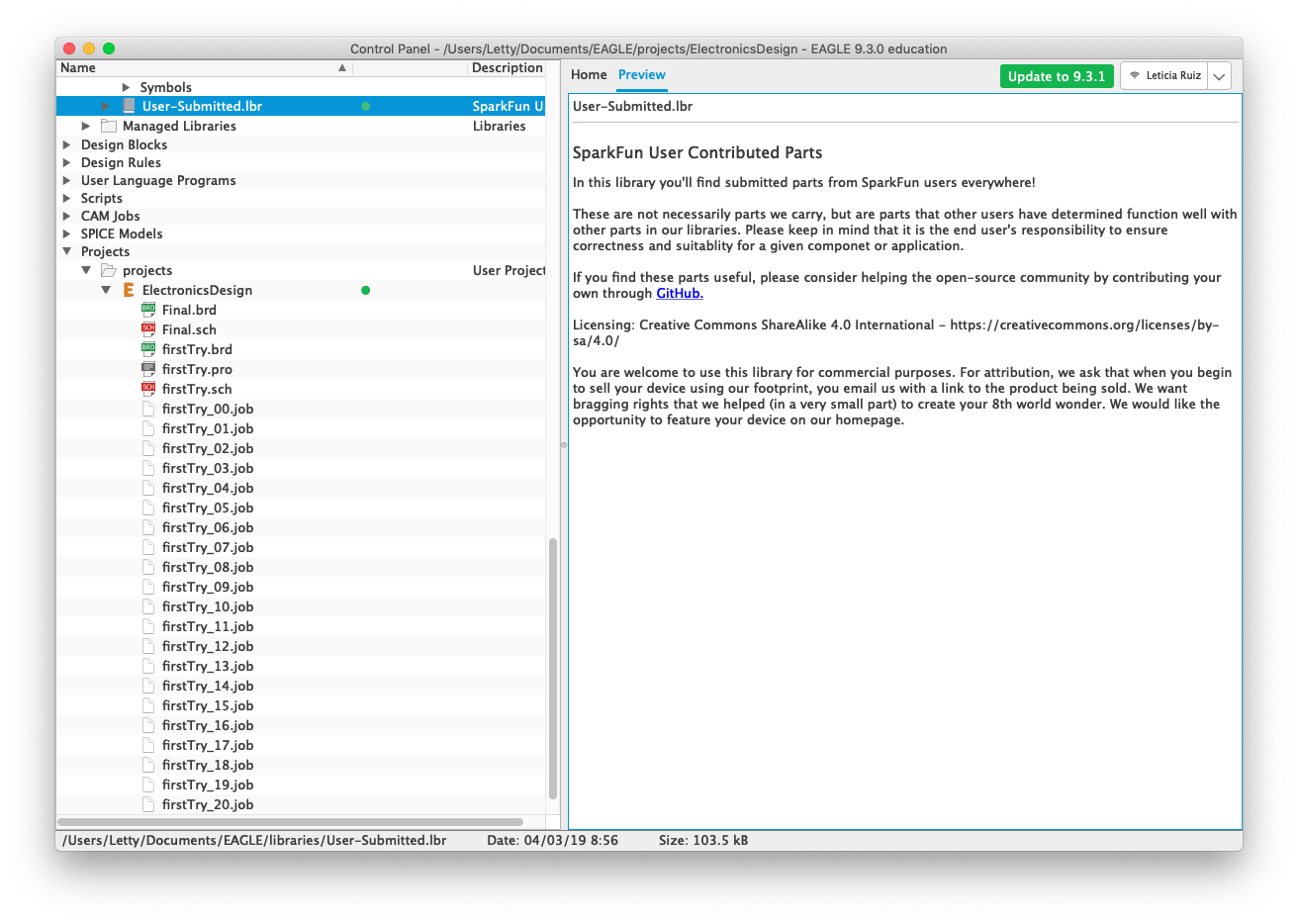Open the GitHub link in preview

coord(680,293)
